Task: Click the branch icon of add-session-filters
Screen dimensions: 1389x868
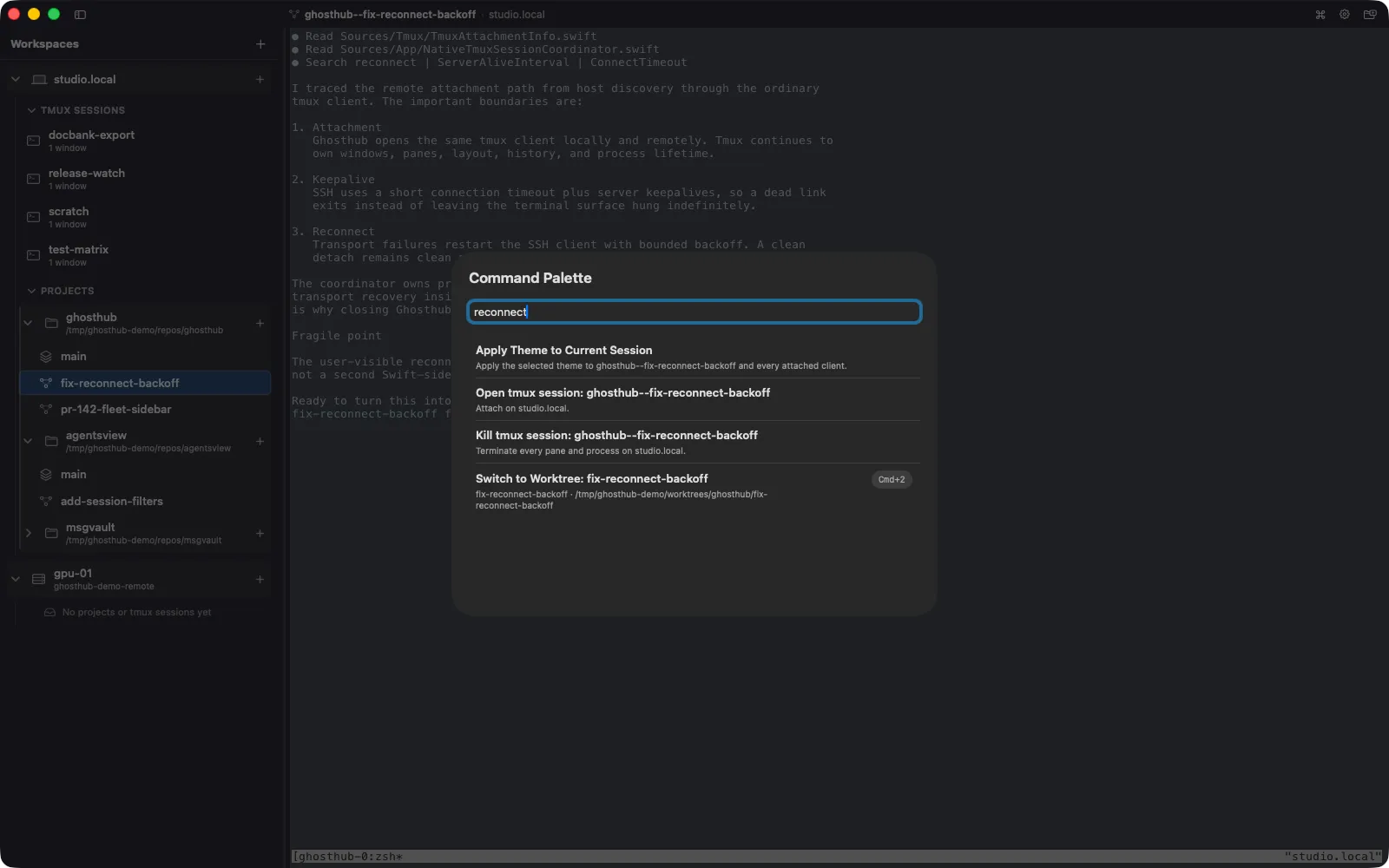Action: point(46,501)
